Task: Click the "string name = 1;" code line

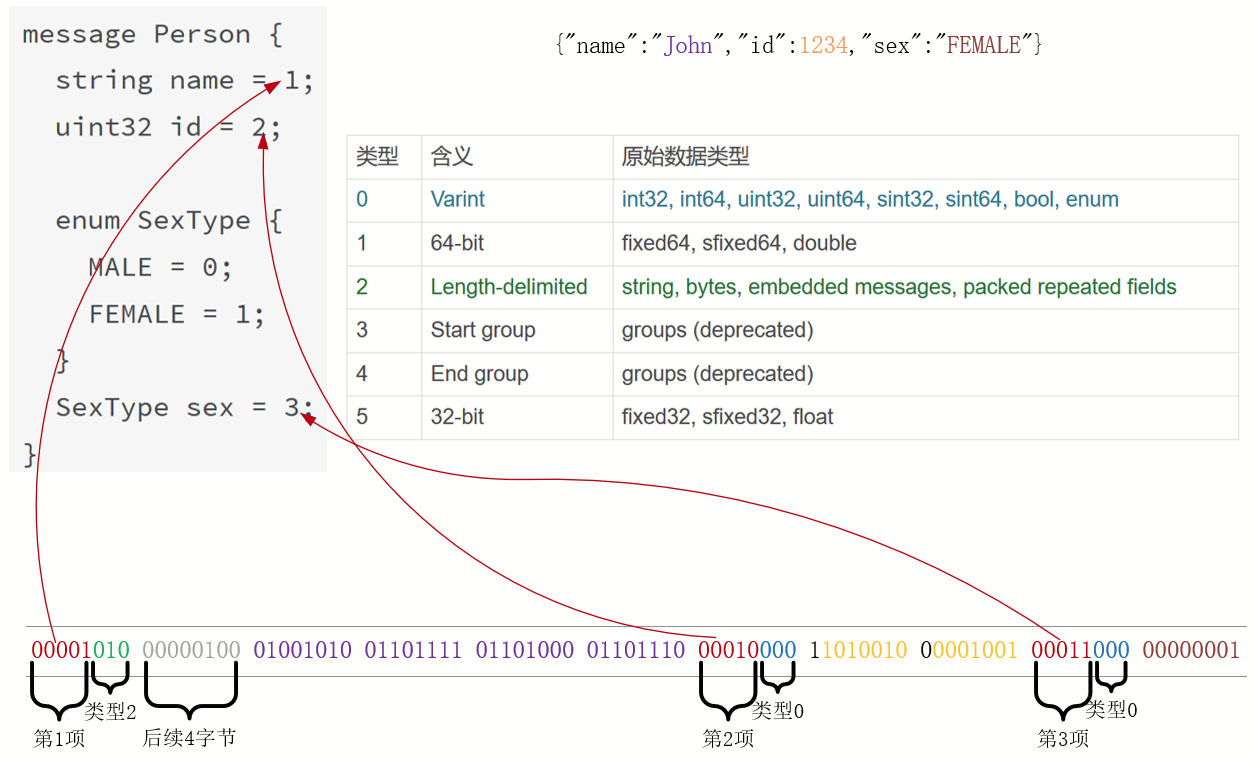Action: pyautogui.click(x=184, y=81)
